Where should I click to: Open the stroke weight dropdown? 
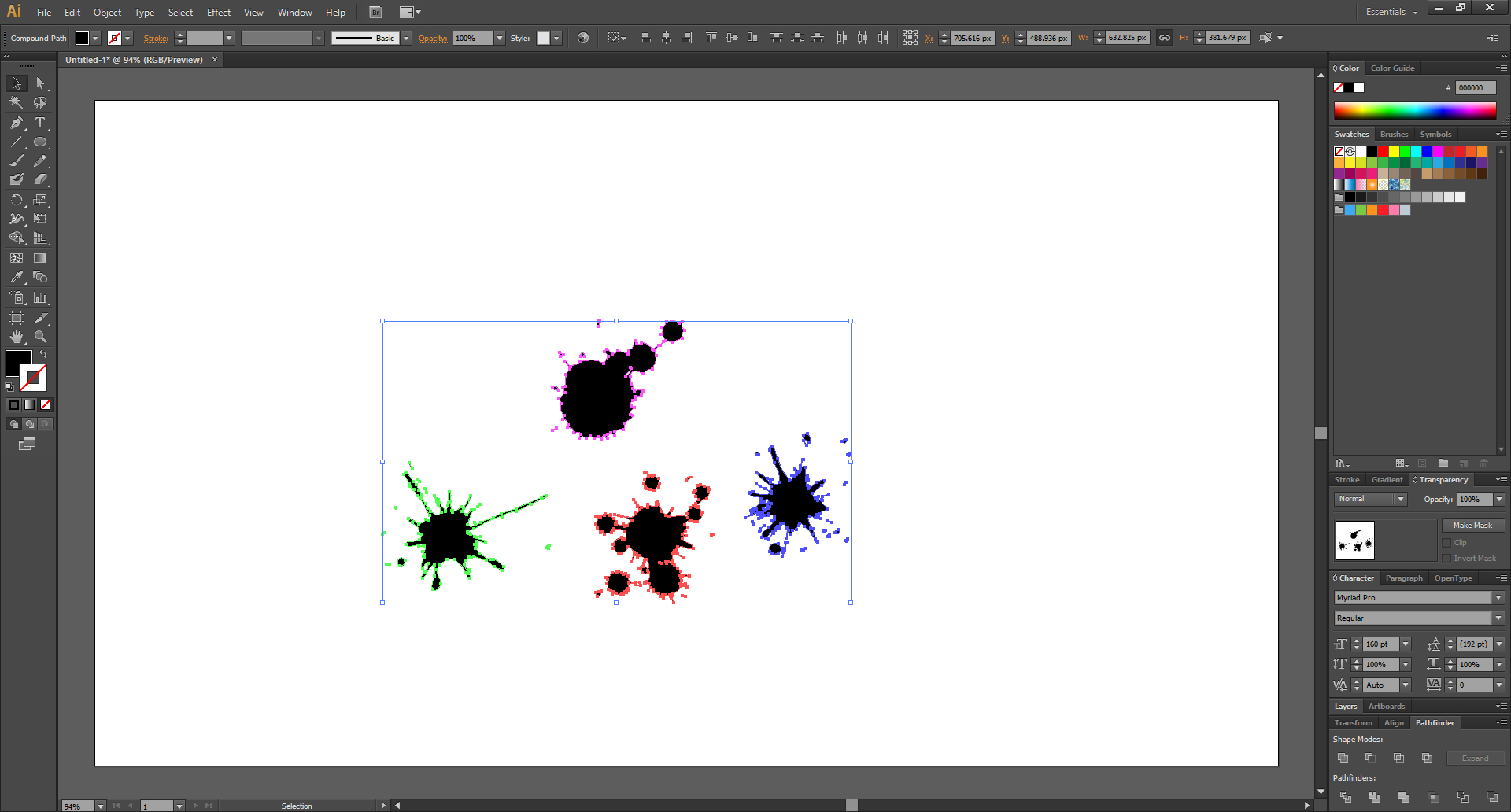(229, 38)
